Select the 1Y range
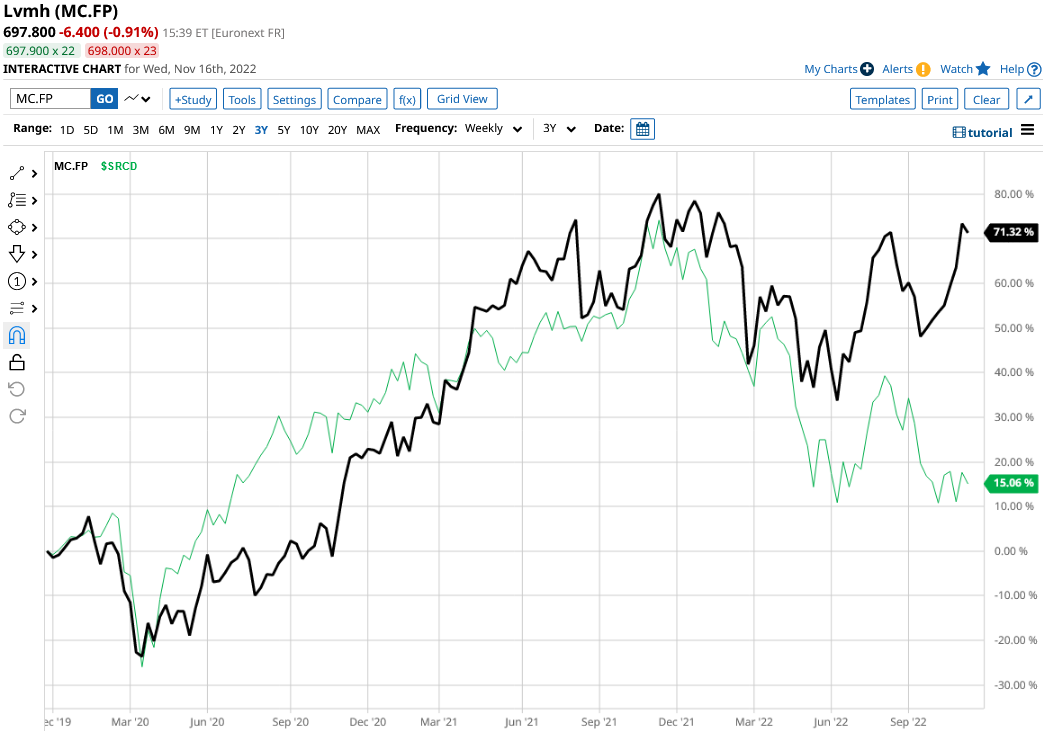Screen dimensions: 1062x748 click(216, 130)
